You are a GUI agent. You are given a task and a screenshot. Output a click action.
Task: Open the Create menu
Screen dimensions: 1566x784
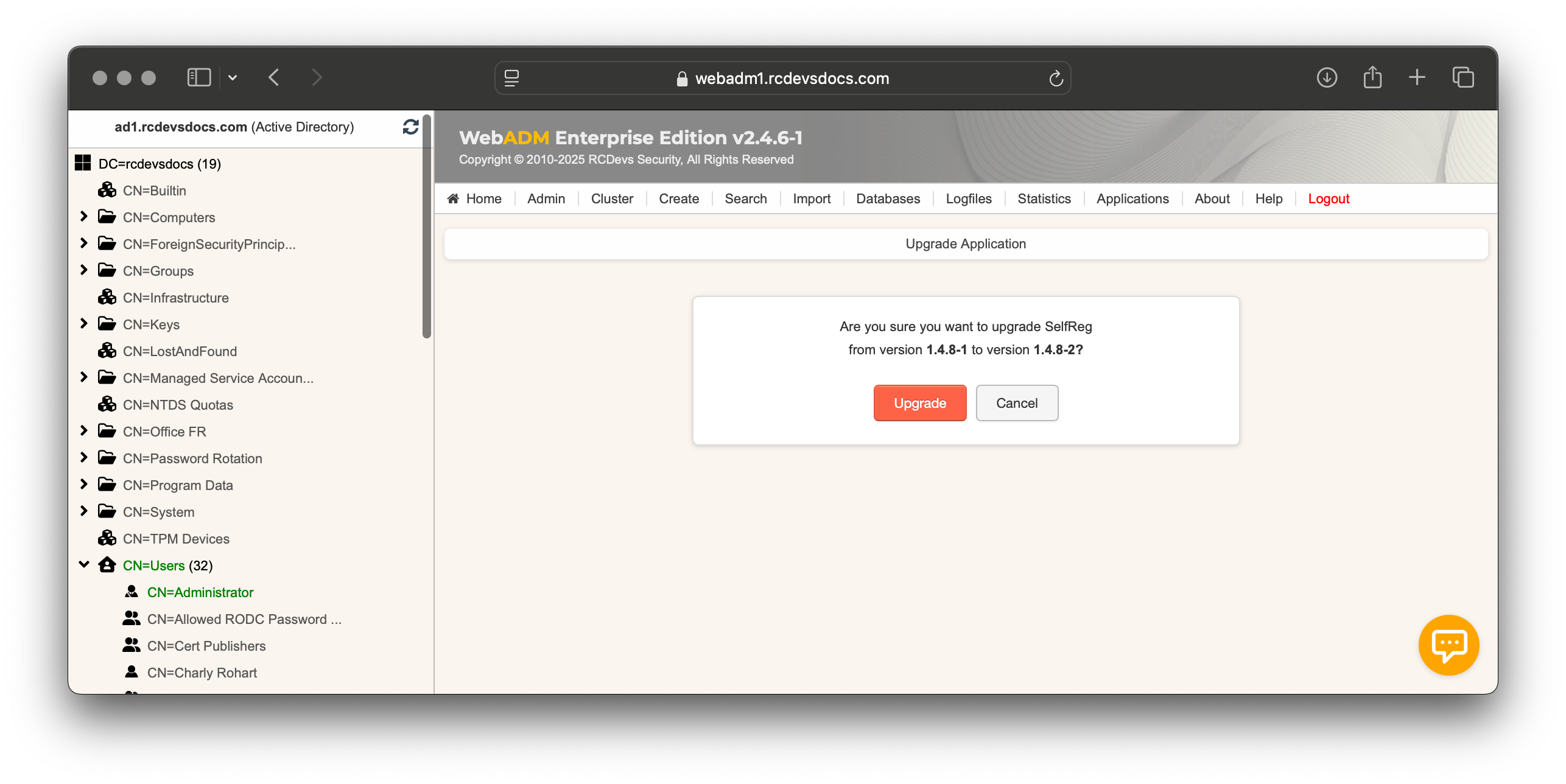coord(679,198)
